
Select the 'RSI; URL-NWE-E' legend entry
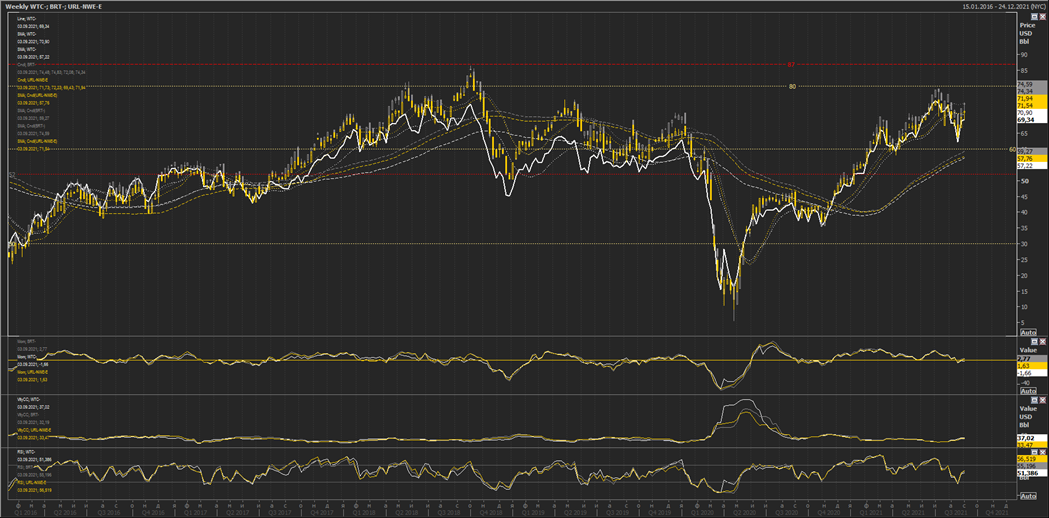(31, 483)
